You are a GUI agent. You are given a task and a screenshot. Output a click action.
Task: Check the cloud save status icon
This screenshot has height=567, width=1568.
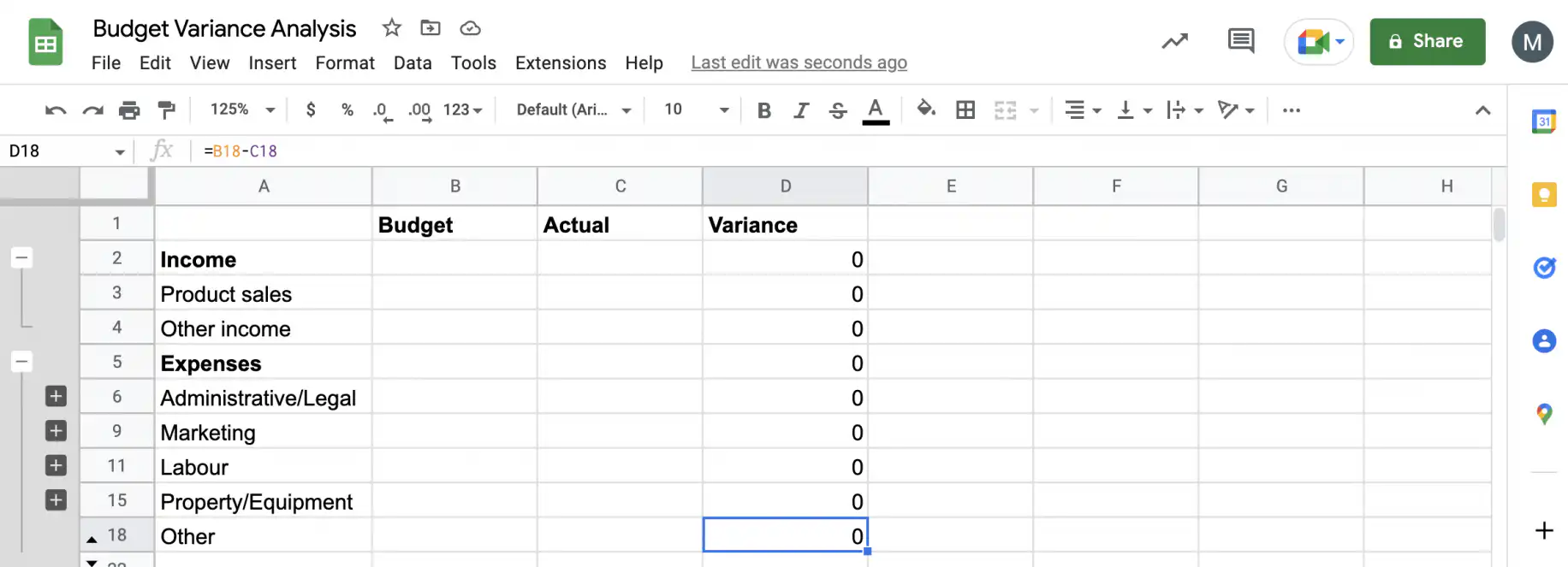pos(470,28)
